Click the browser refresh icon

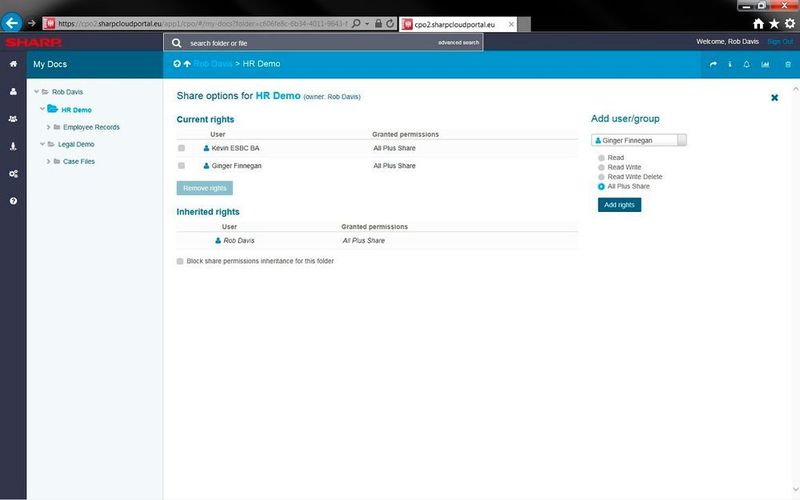point(390,23)
